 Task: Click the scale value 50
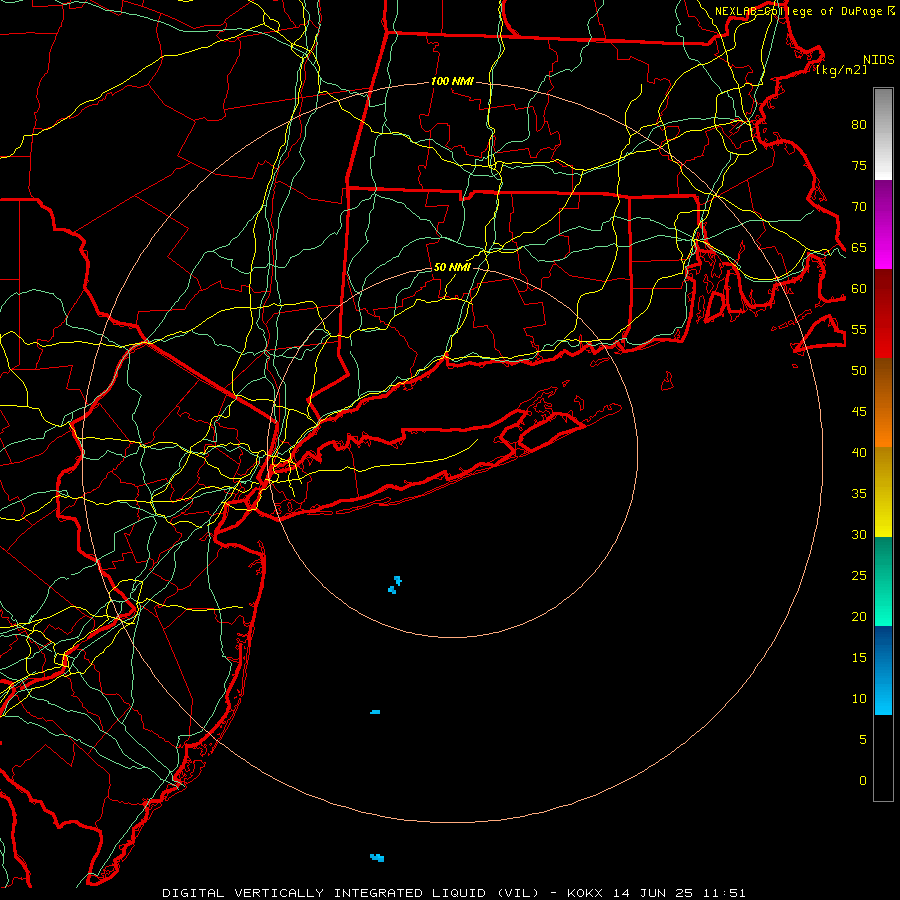tap(859, 371)
